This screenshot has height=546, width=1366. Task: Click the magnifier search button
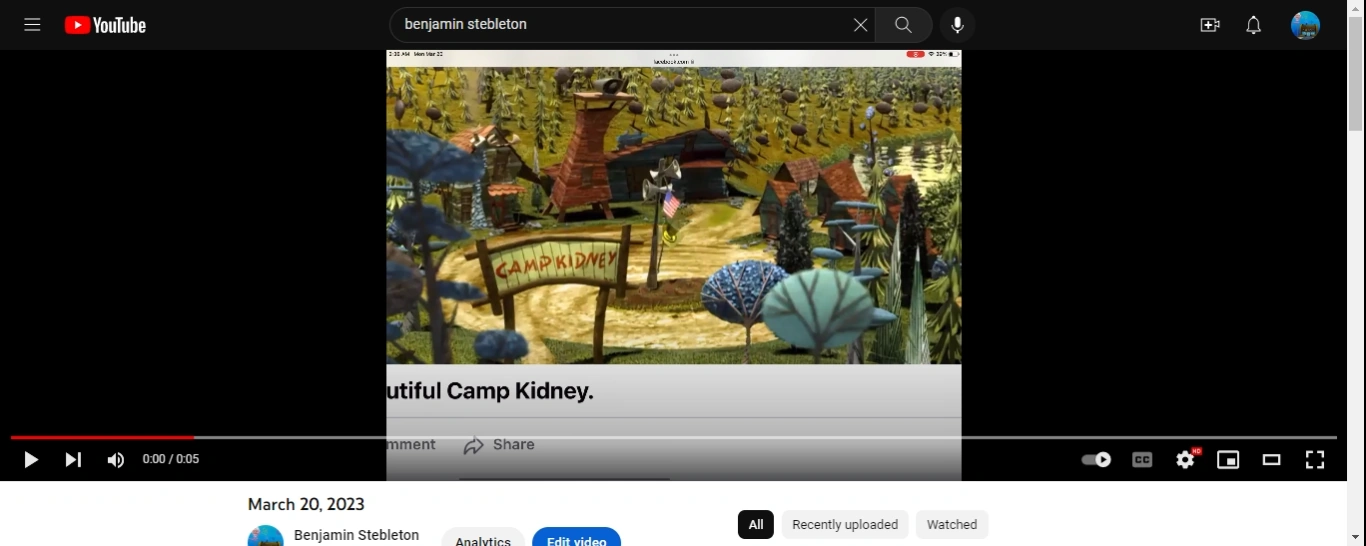coord(904,25)
